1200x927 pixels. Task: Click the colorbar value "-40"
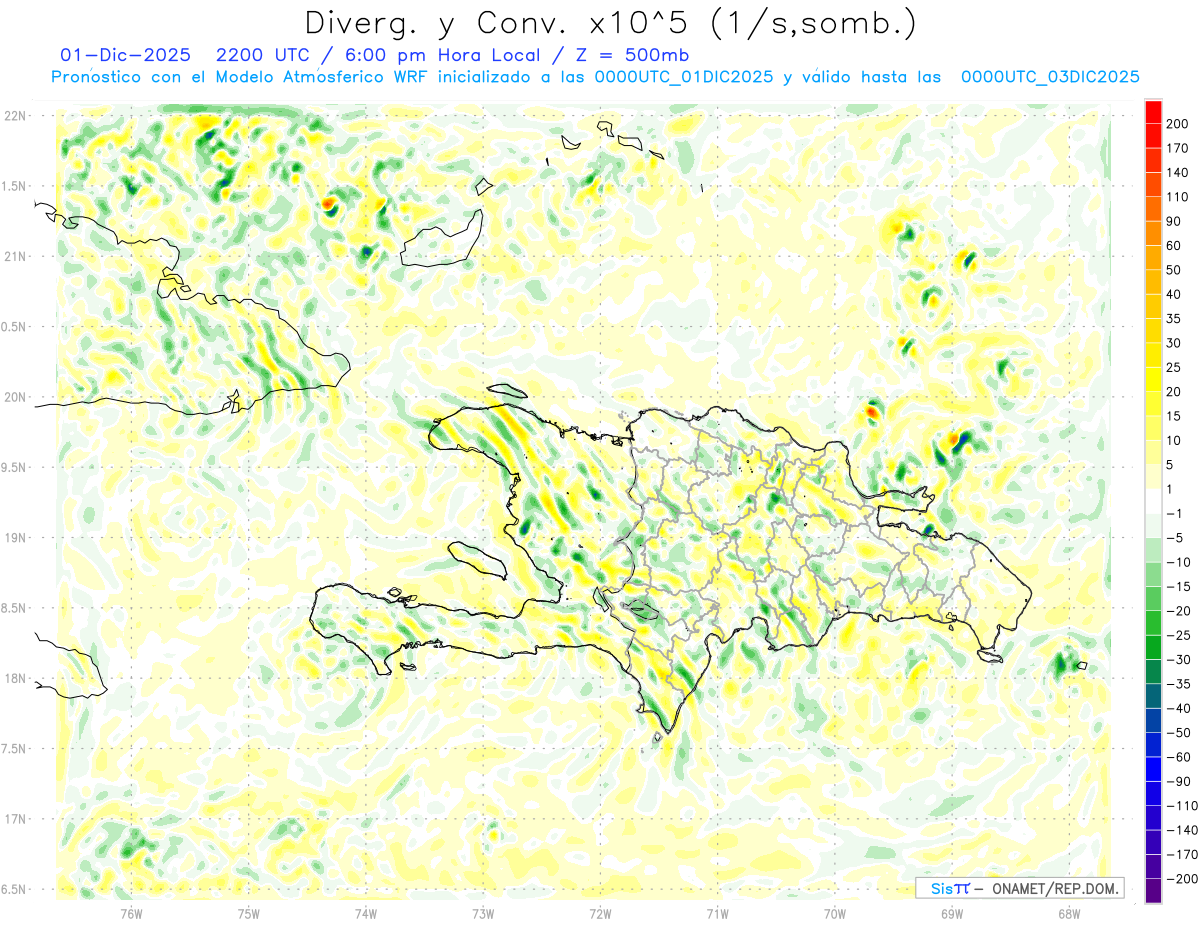click(x=1181, y=708)
